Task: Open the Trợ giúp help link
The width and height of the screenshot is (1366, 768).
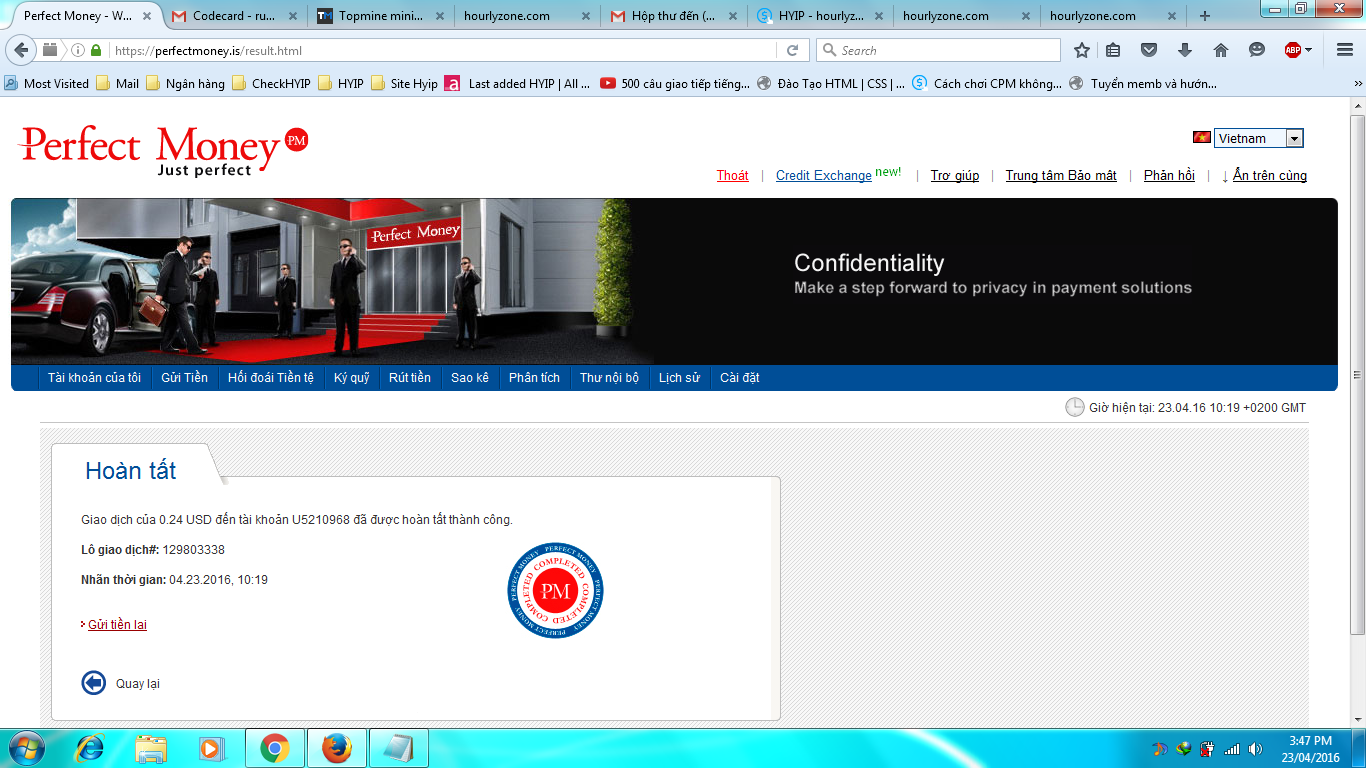Action: [955, 176]
